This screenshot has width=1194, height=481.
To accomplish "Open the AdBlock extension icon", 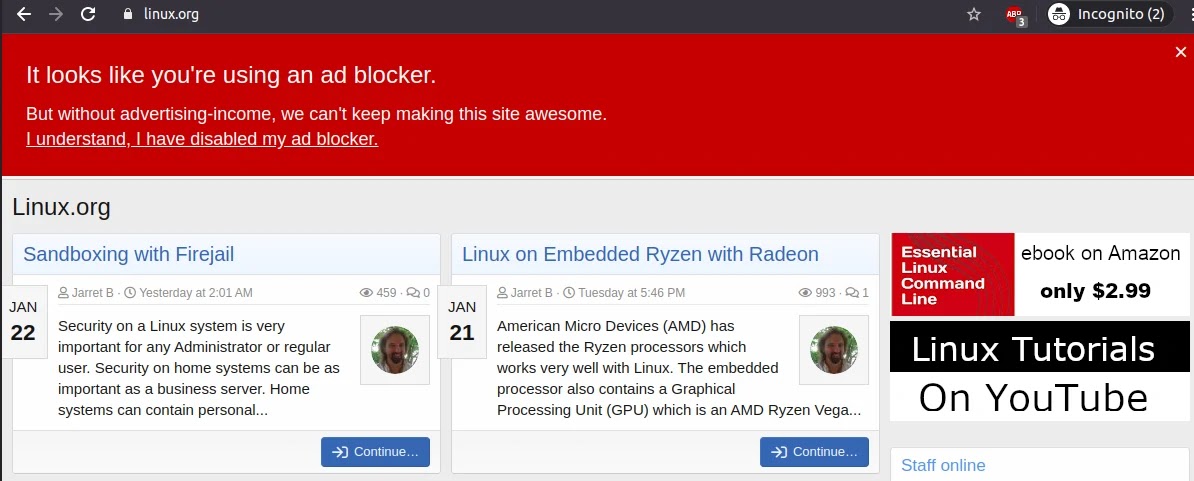I will tap(1015, 14).
